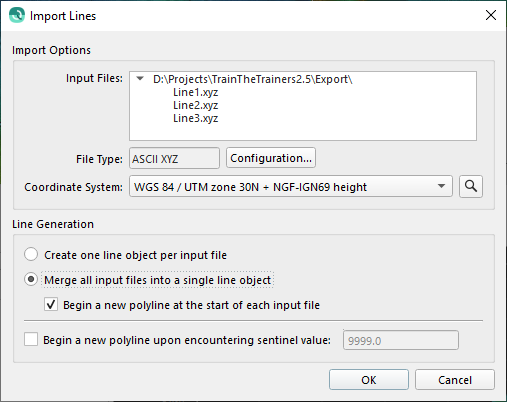Open the Coordinate System dropdown

tap(291, 186)
